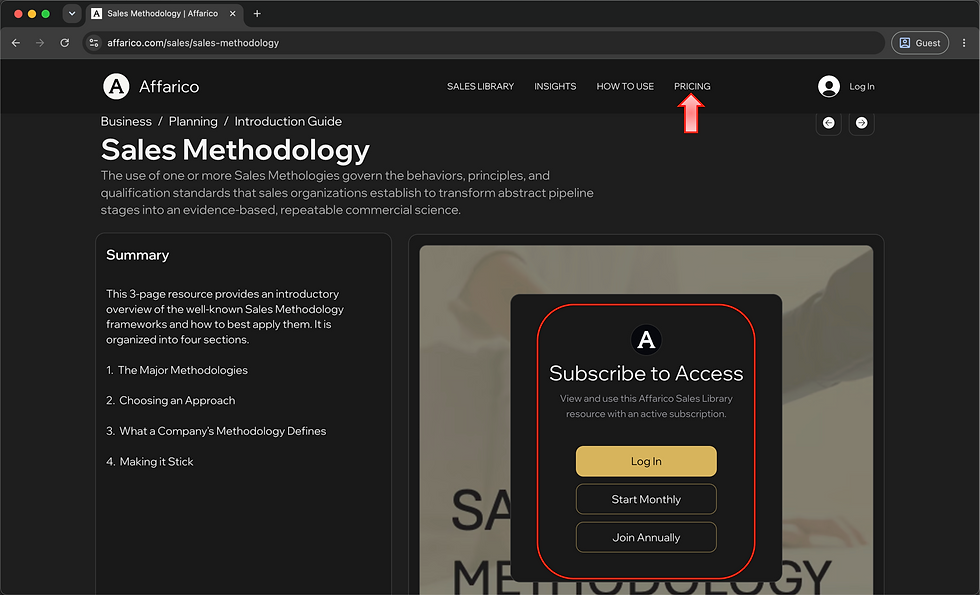Select the Sales Methodology browser tab
This screenshot has width=980, height=595.
164,14
